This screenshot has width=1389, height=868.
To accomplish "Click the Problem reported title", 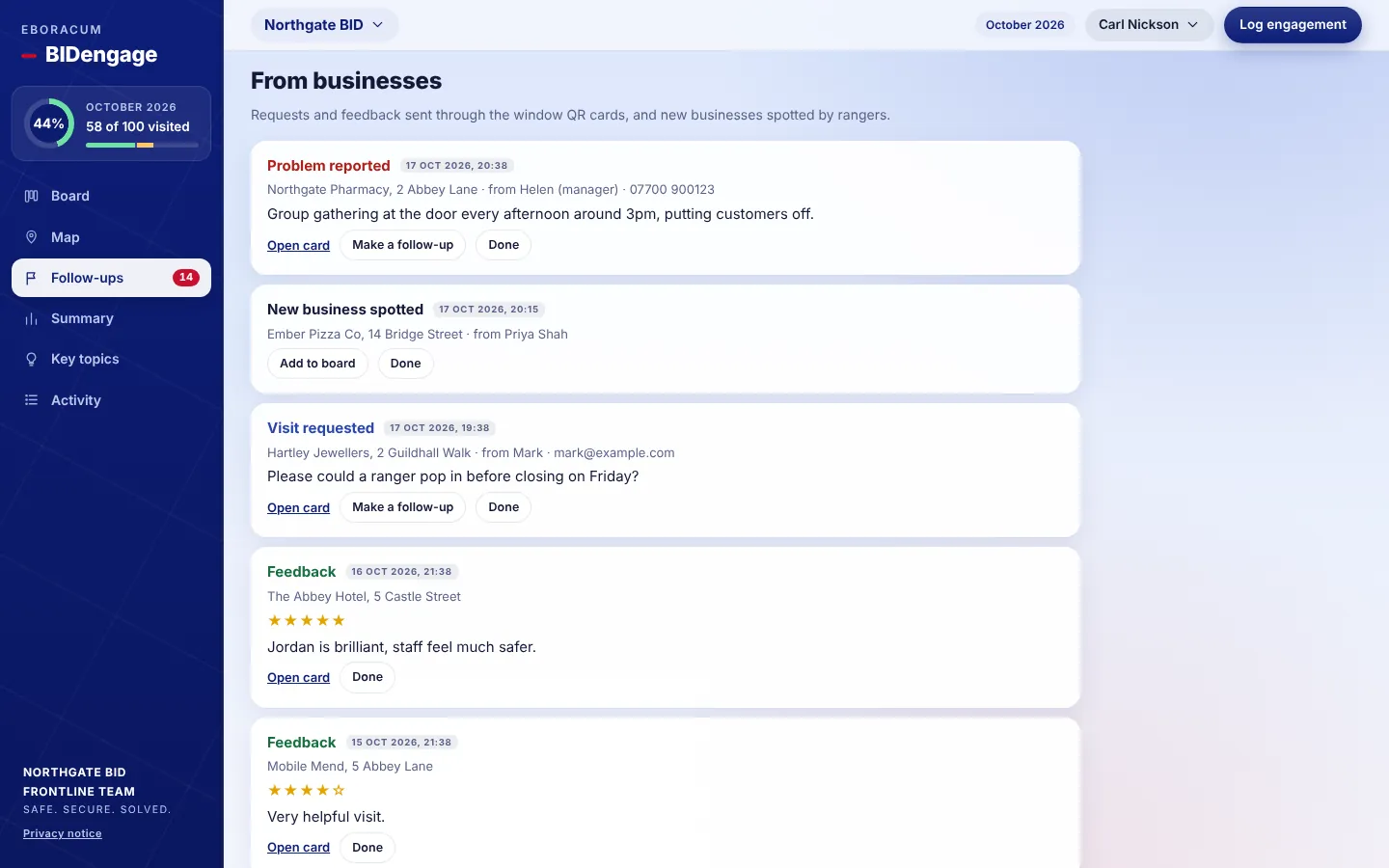I will tap(329, 166).
